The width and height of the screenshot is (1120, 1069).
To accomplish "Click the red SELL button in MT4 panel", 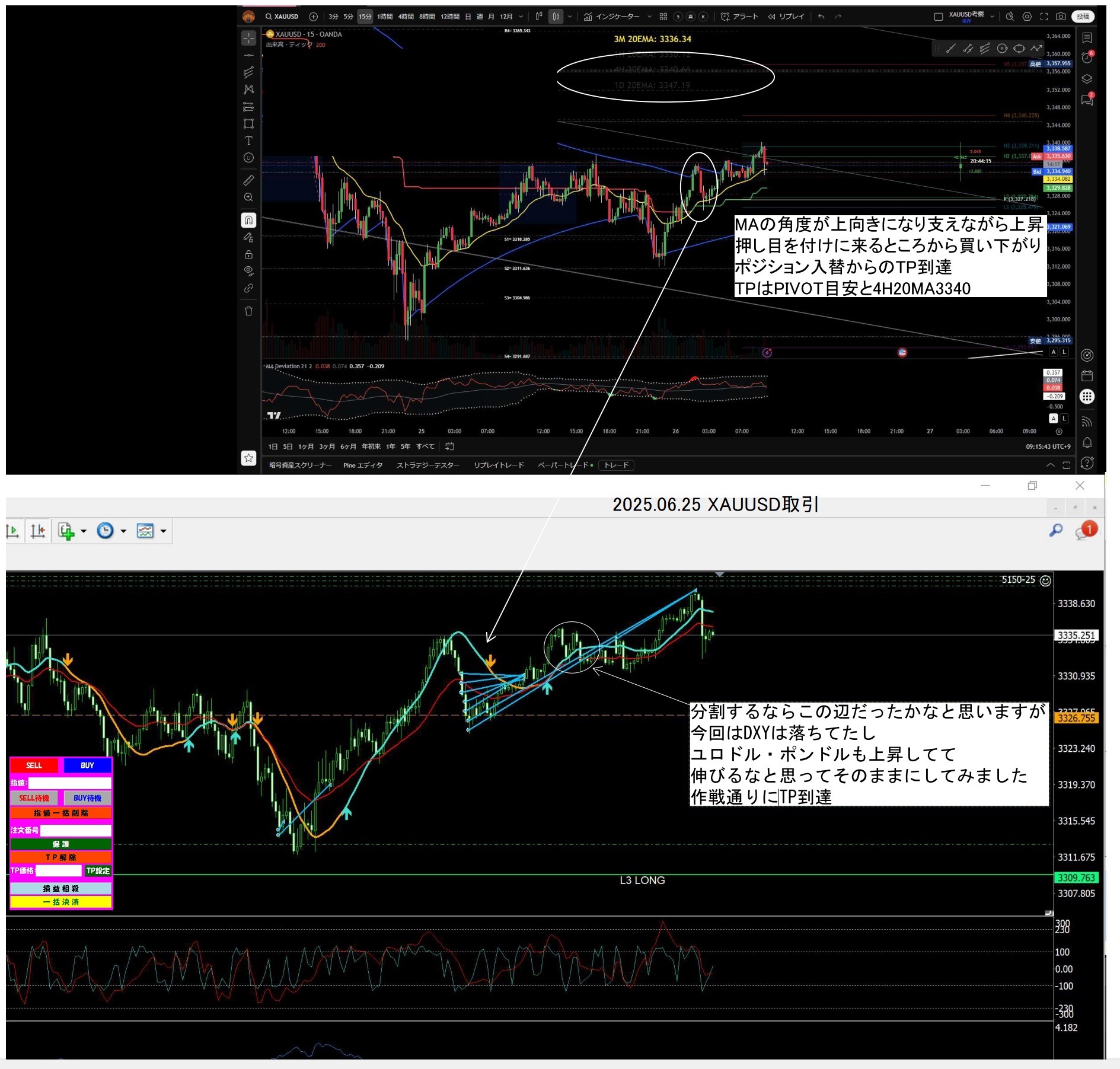I will click(x=34, y=765).
